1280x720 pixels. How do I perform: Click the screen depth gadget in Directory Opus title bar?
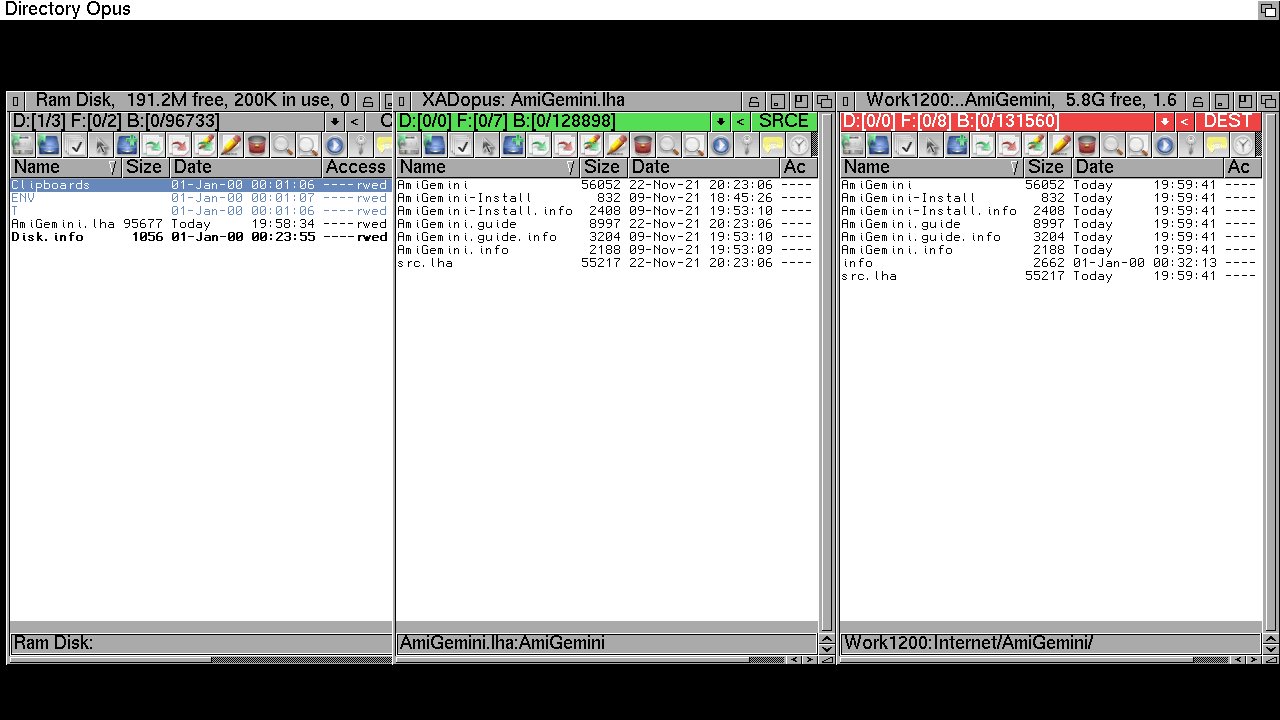pos(1267,9)
